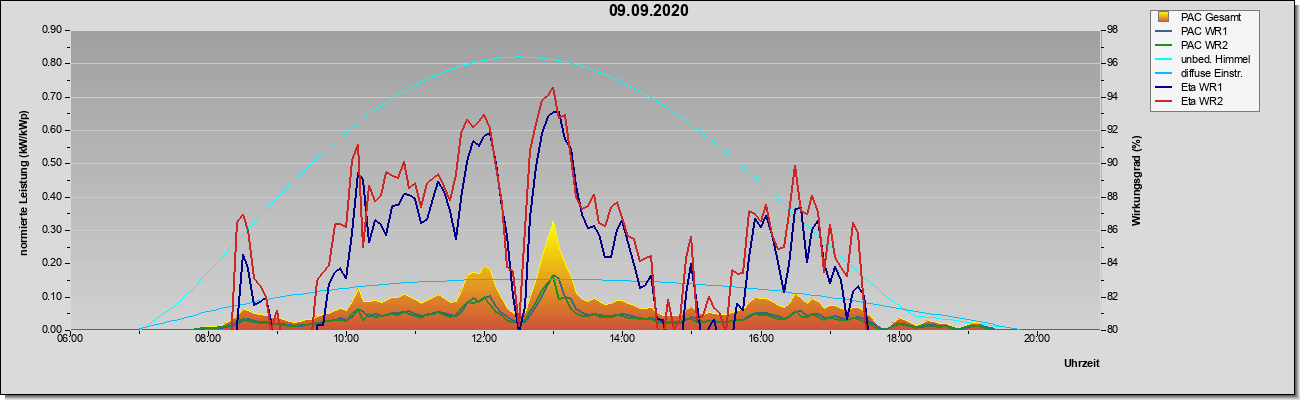Select the PAC WR2 green legend entry

(1202, 45)
